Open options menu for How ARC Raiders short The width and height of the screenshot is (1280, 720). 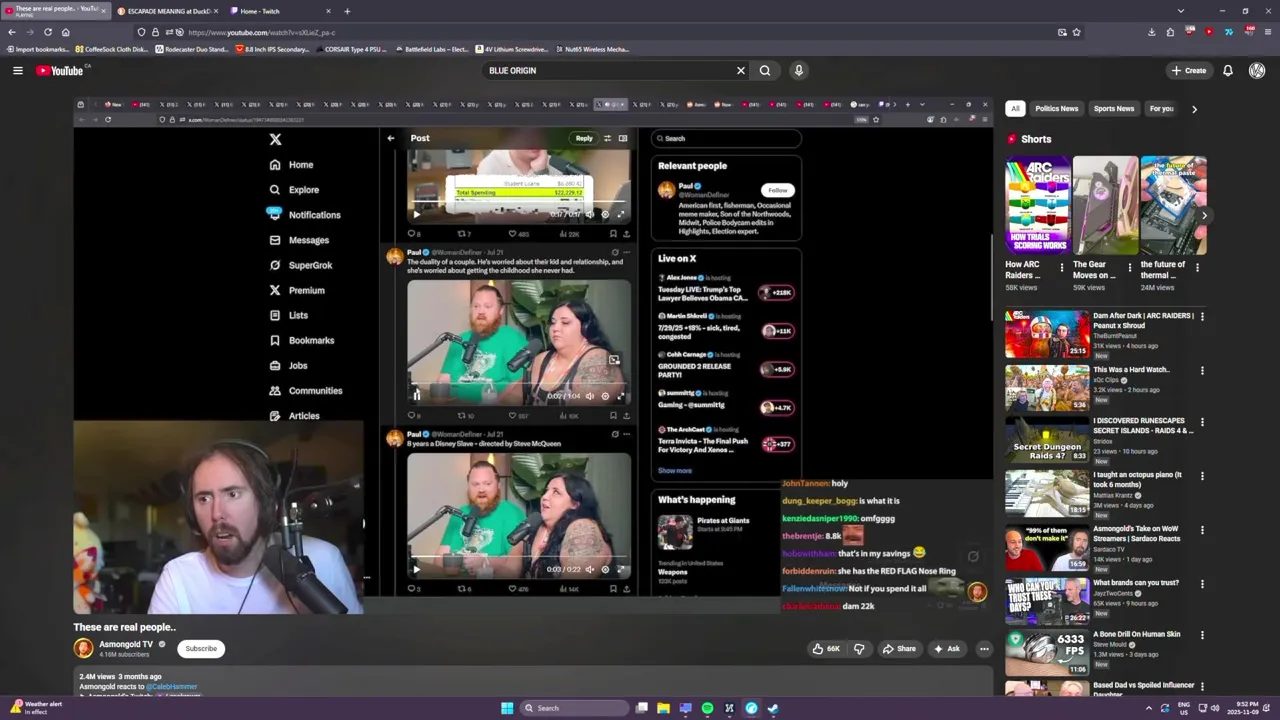pyautogui.click(x=1062, y=267)
